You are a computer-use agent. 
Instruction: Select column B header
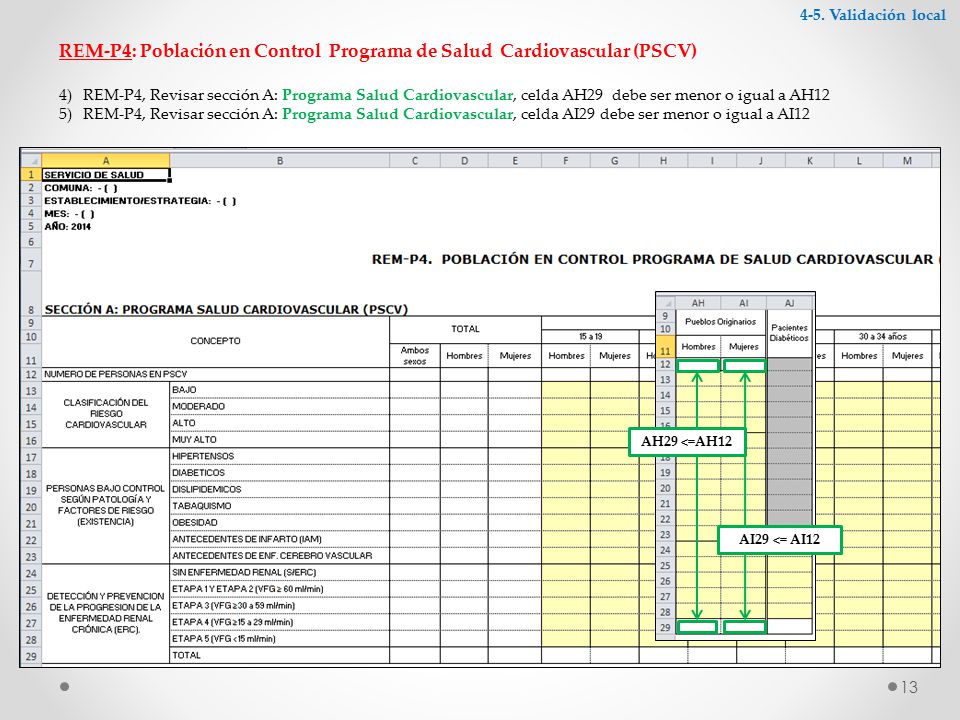pyautogui.click(x=280, y=160)
